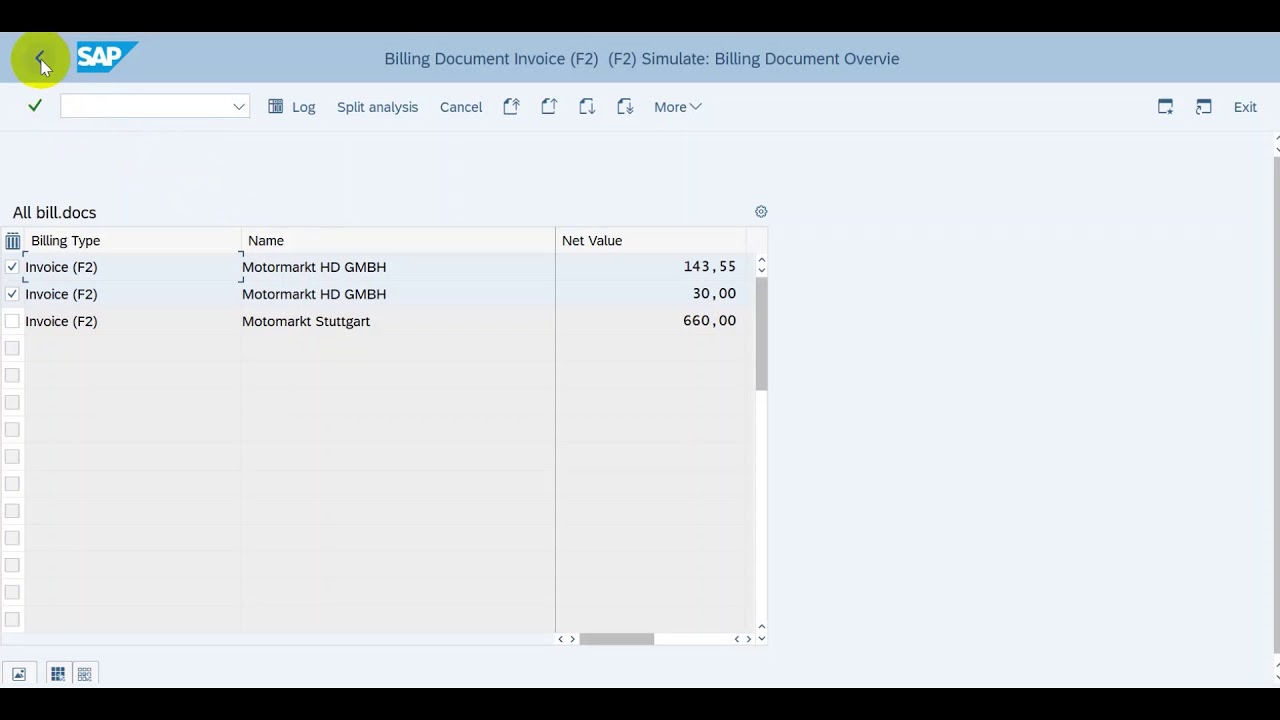Click the leftmost image icon in bottom bar
This screenshot has height=720, width=1280.
19,674
